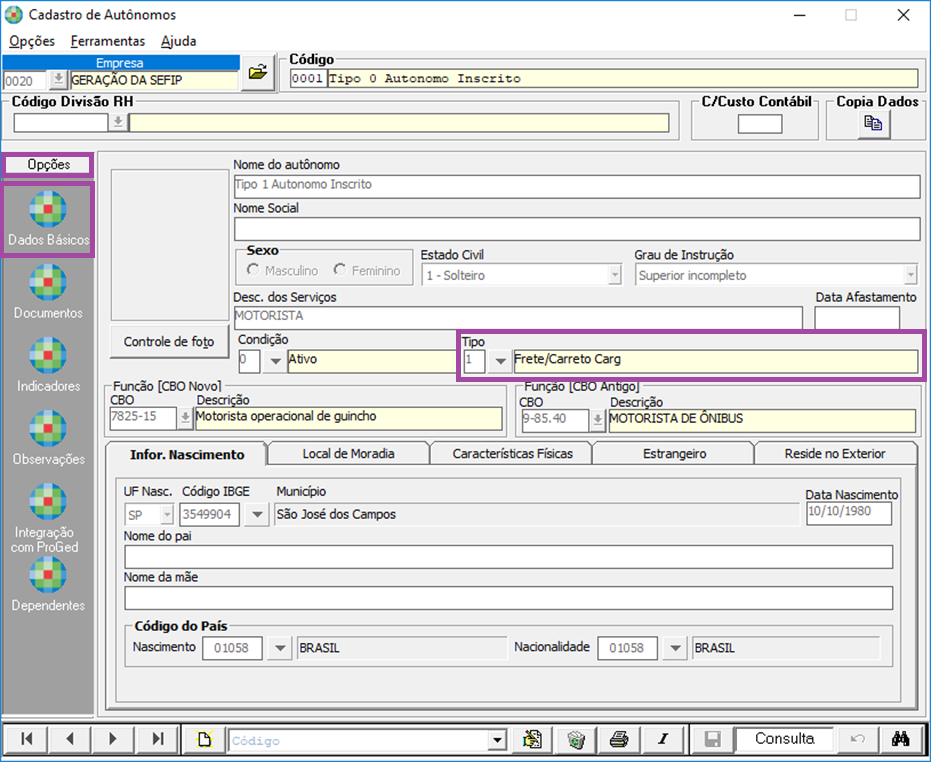Open the Ferramentas menu
The image size is (931, 762).
[x=107, y=41]
